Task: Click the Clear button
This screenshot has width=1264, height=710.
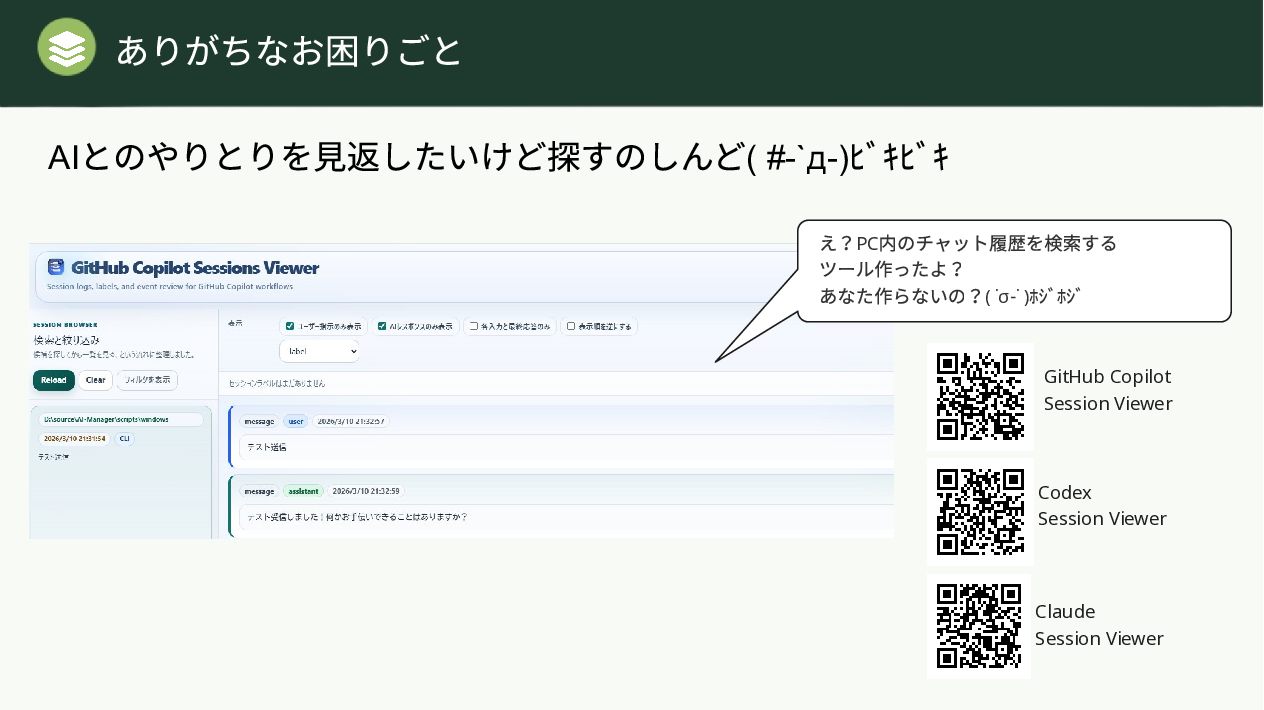Action: click(95, 380)
